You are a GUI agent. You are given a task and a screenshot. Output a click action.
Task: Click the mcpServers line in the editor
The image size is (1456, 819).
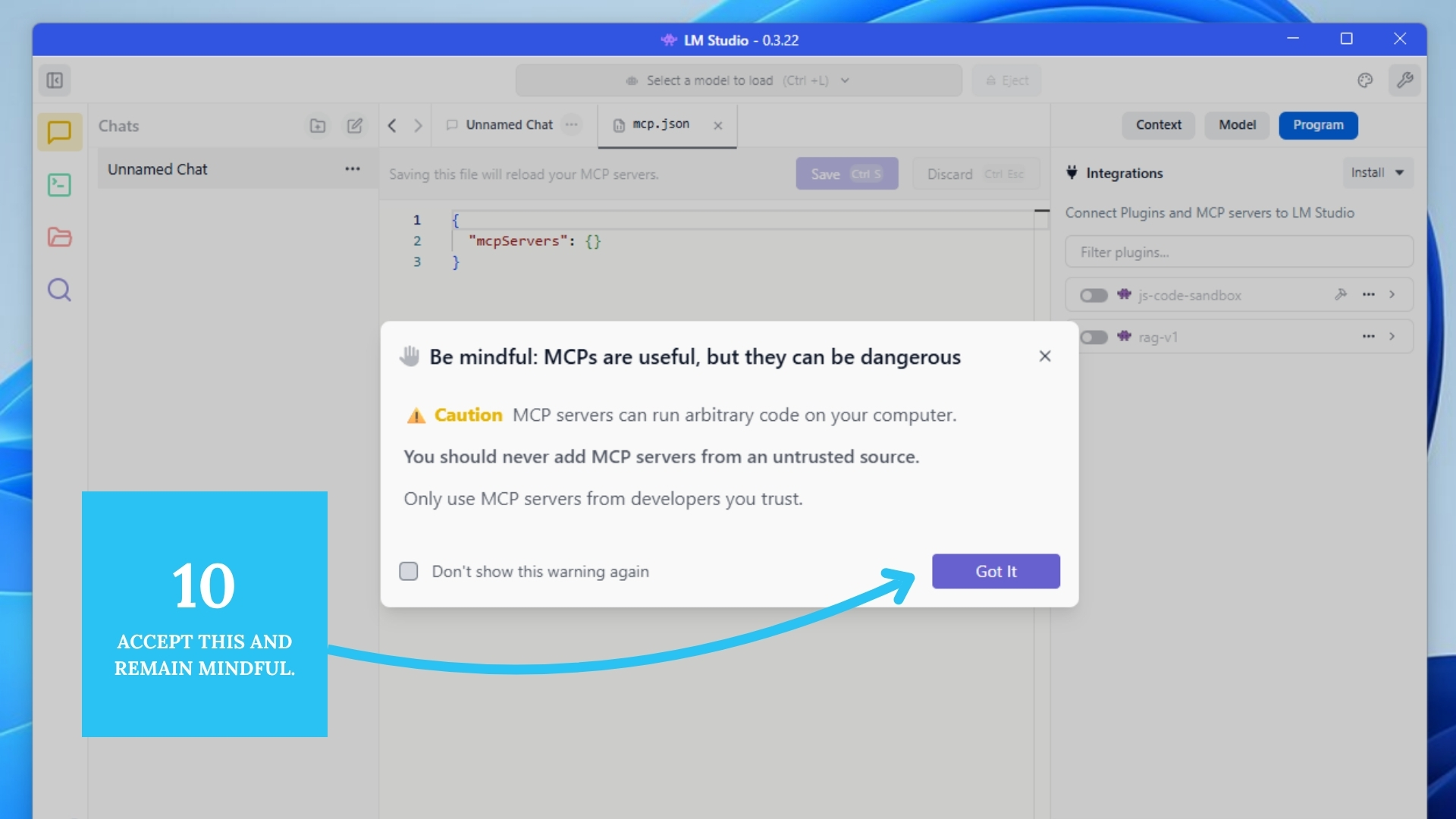pyautogui.click(x=534, y=241)
